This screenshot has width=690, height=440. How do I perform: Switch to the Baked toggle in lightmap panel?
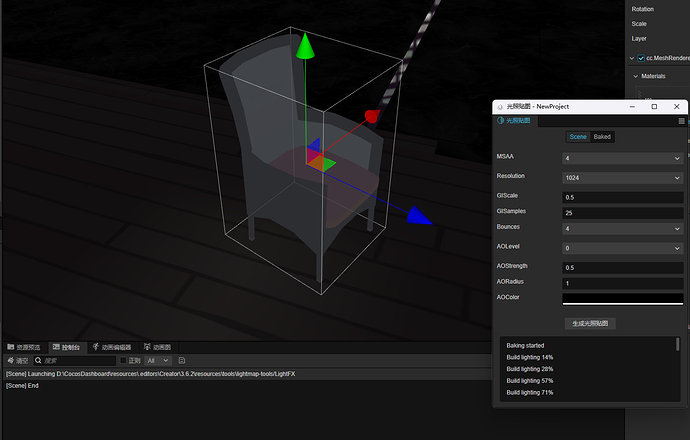click(x=602, y=137)
